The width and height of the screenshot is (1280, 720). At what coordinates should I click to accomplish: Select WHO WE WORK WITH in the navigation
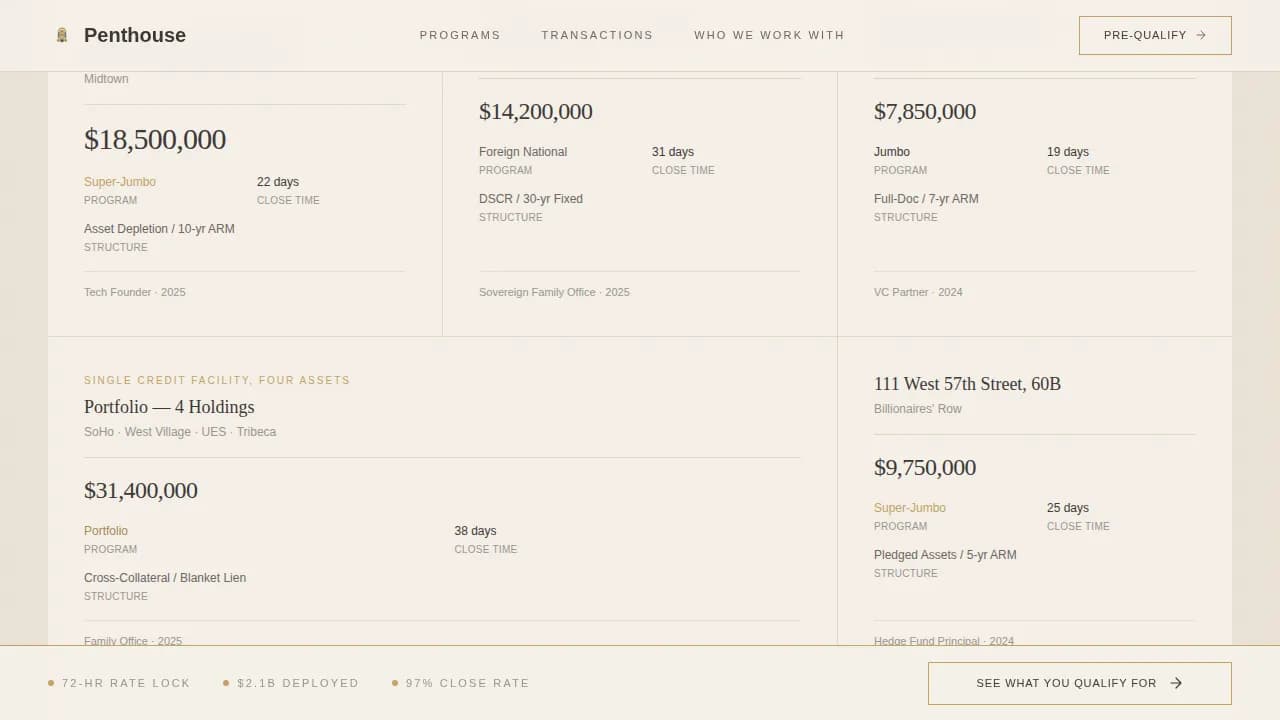pyautogui.click(x=769, y=35)
